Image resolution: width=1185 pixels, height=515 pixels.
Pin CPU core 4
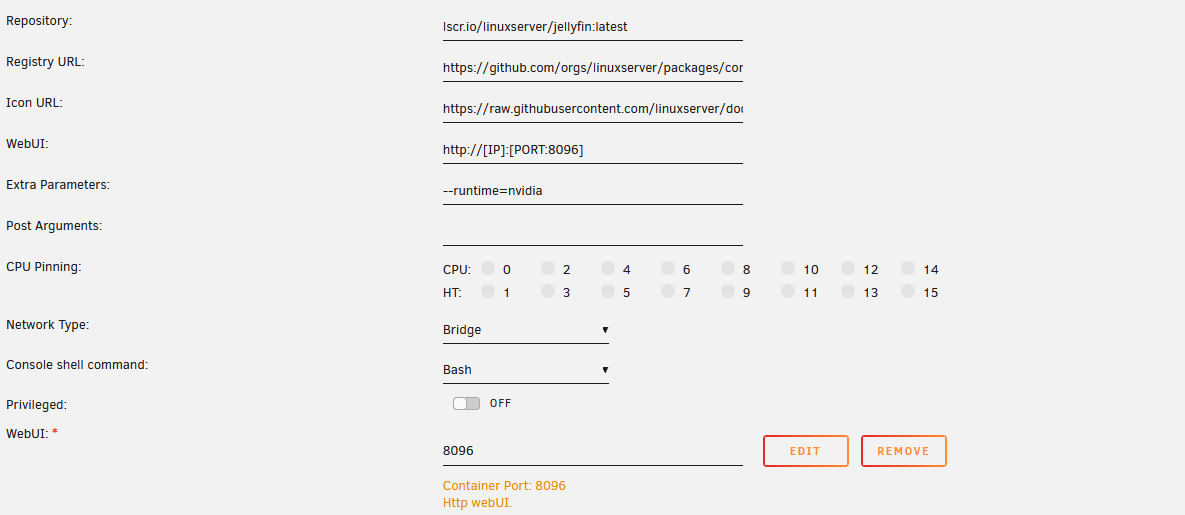pyautogui.click(x=608, y=268)
